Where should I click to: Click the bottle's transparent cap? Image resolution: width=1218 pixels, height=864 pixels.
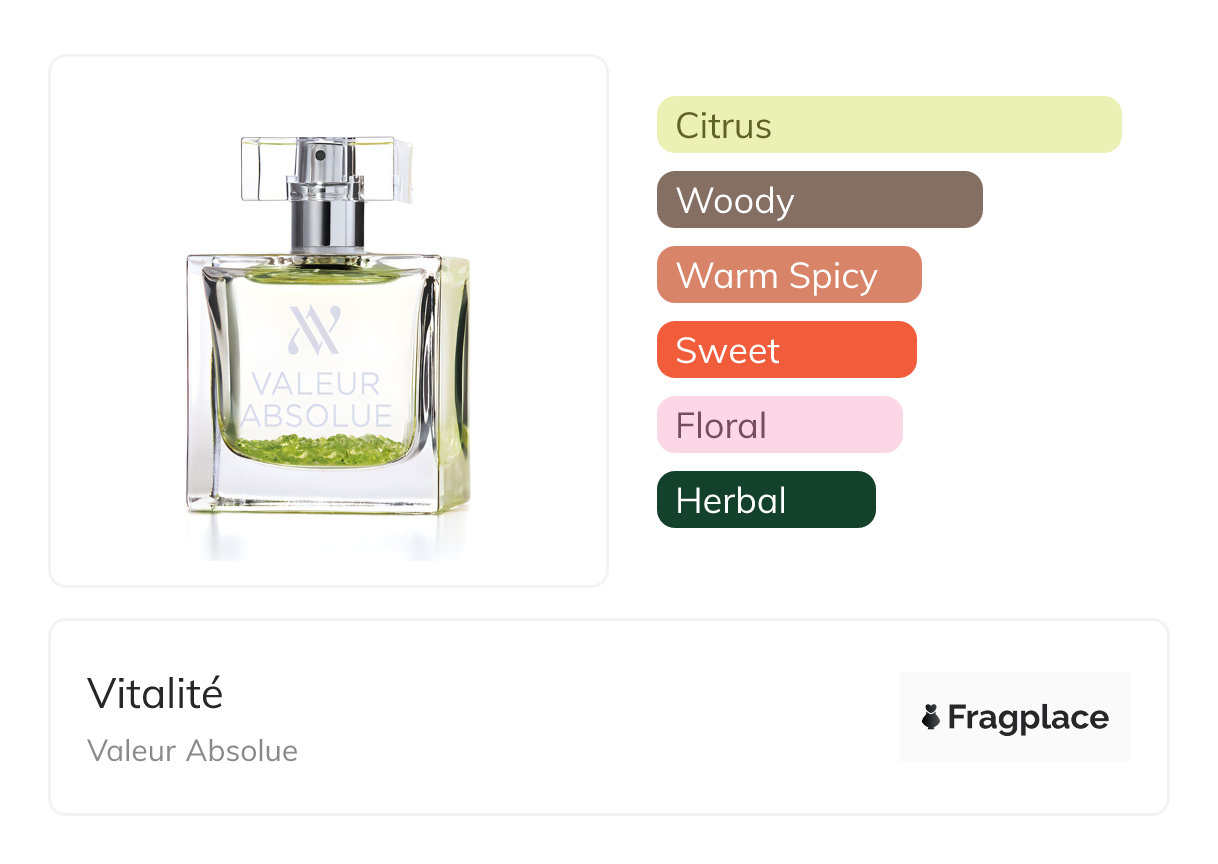326,168
